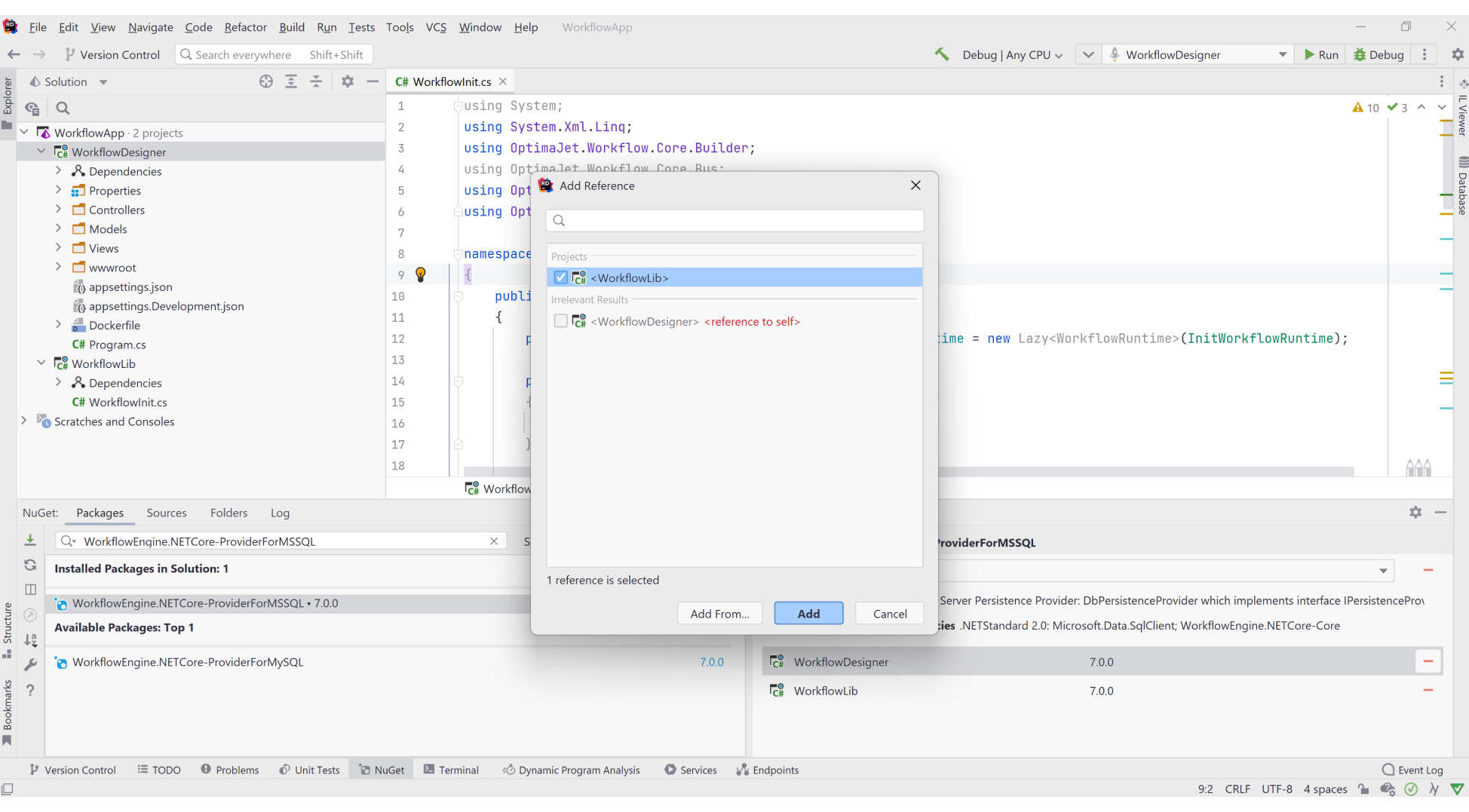
Task: Click UTF-8 encoding in status bar
Action: click(x=1277, y=789)
